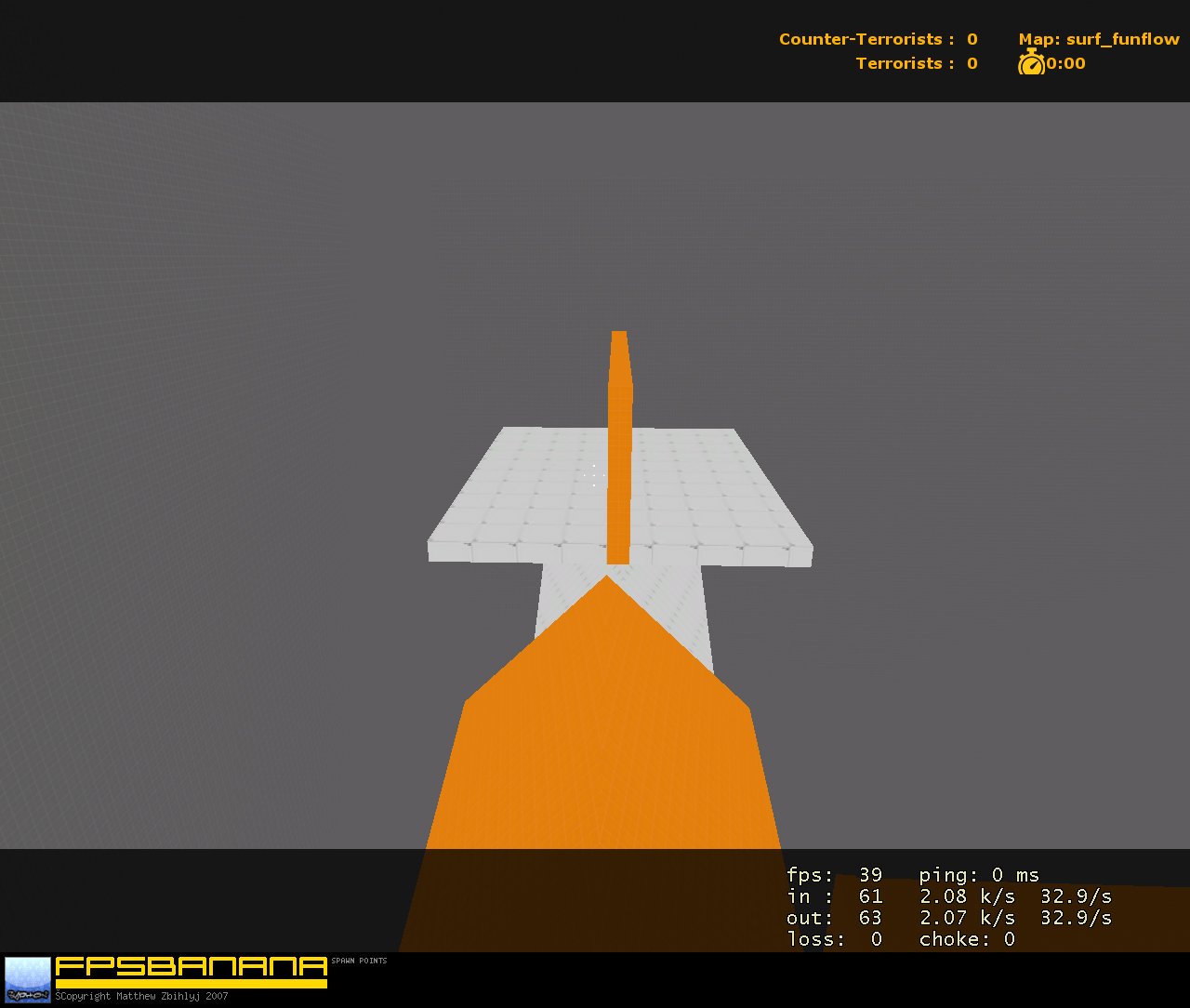Click the Syphon avatar thumbnail
1190x1008 pixels.
pyautogui.click(x=28, y=979)
